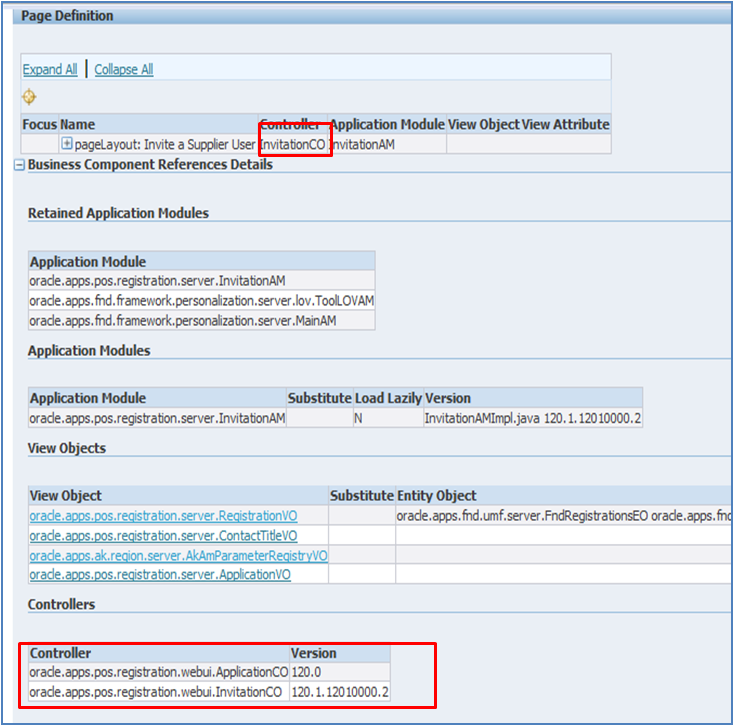The width and height of the screenshot is (734, 727).
Task: Select the InvitationCO controller cell
Action: 293,145
